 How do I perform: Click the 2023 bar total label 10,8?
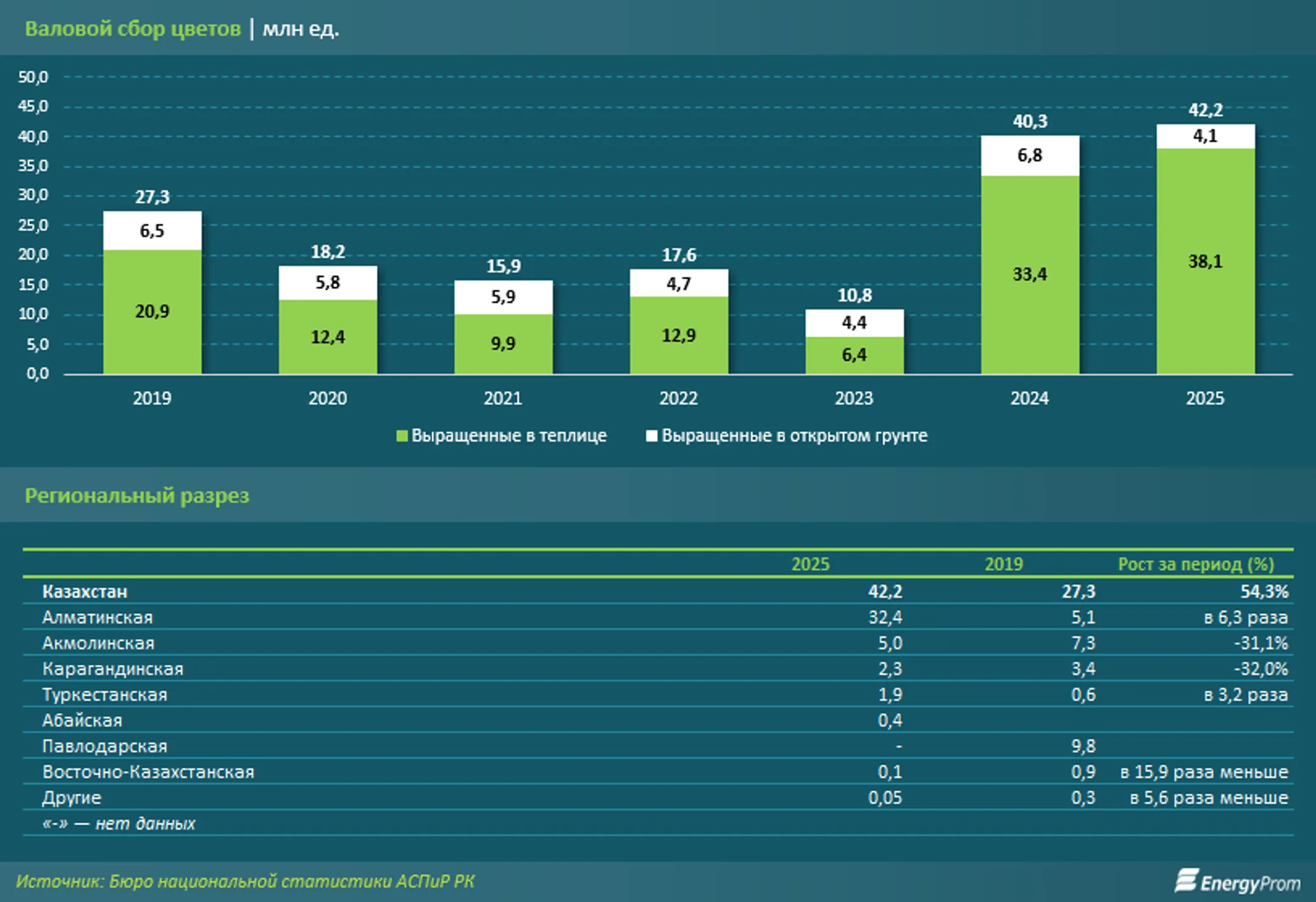[x=854, y=295]
